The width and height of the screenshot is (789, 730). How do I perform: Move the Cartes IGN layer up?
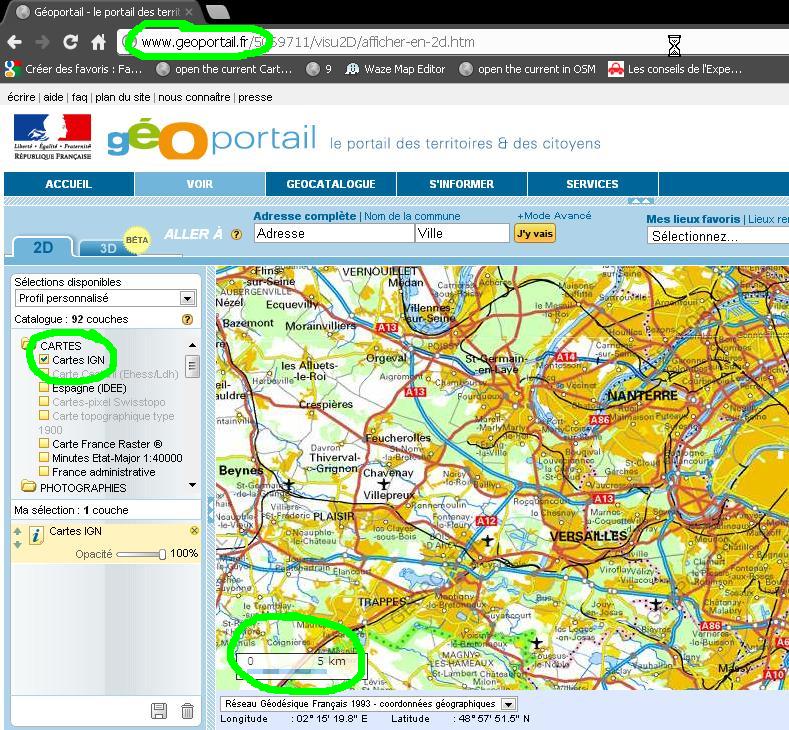tap(18, 531)
